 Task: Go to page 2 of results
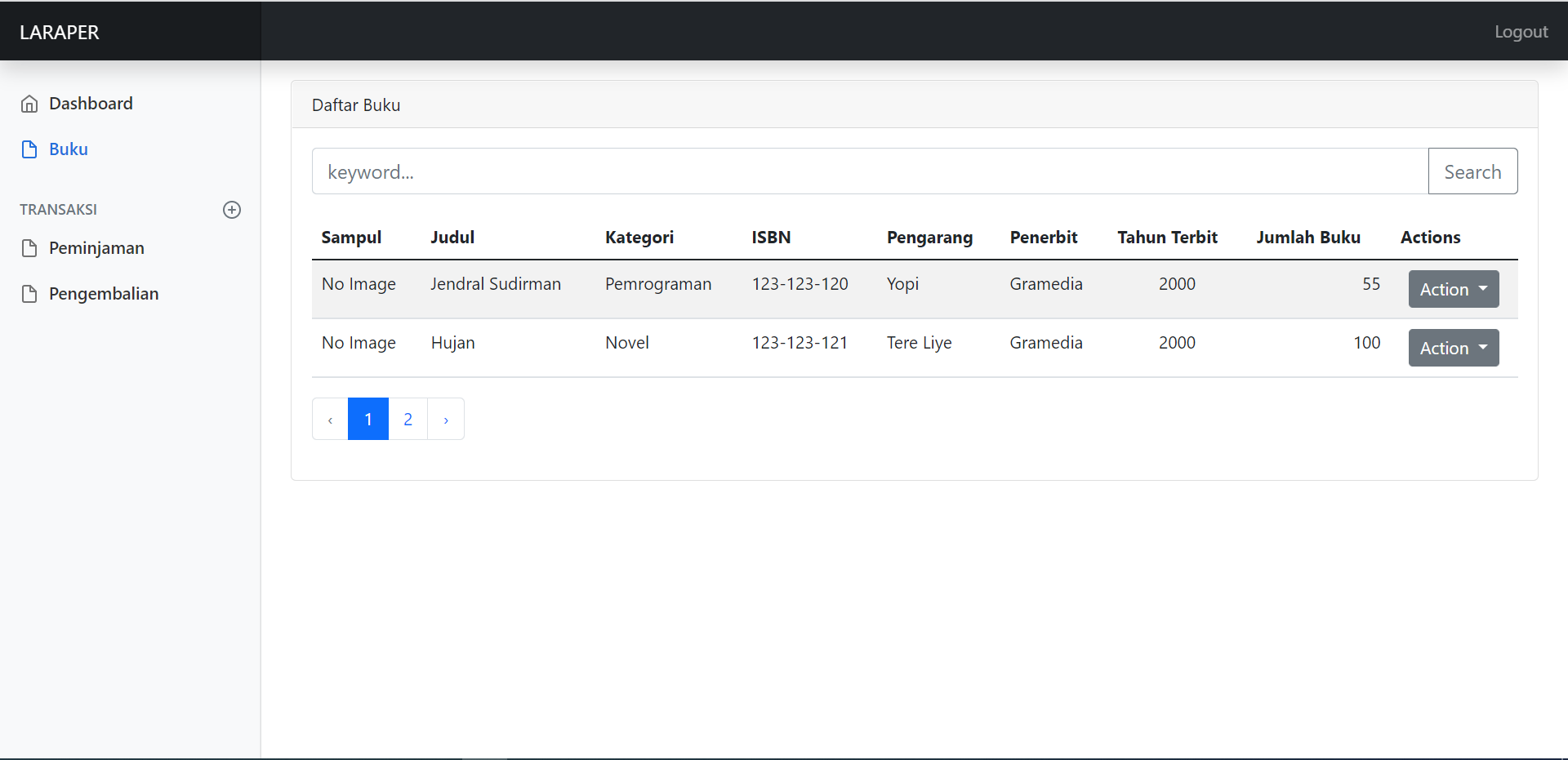pos(408,419)
